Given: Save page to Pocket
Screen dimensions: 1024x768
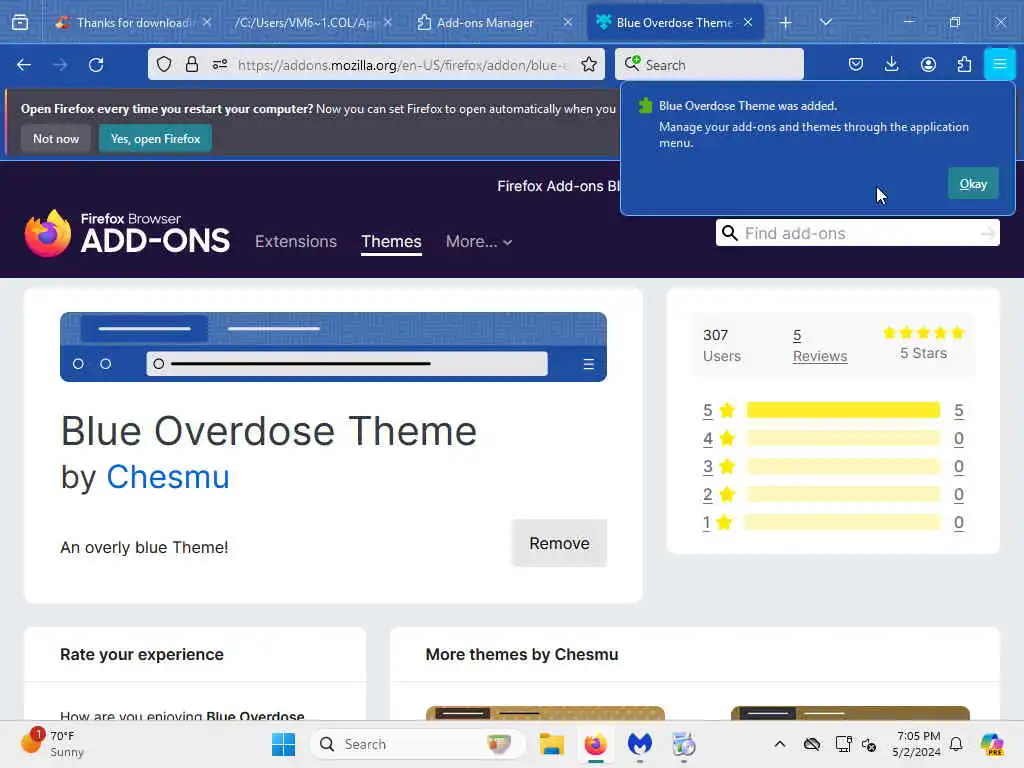Looking at the screenshot, I should point(856,65).
